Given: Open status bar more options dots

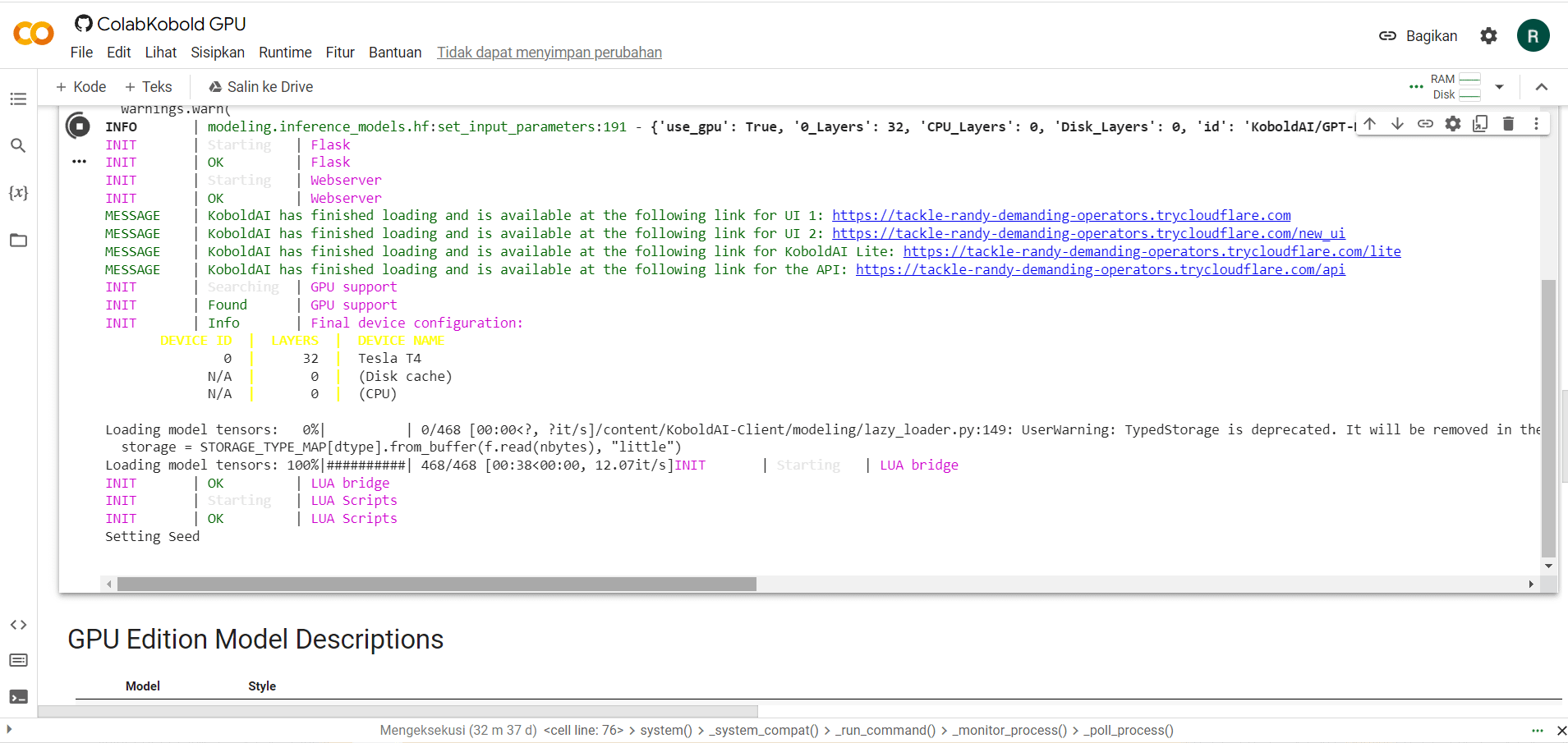Looking at the screenshot, I should pyautogui.click(x=1538, y=730).
